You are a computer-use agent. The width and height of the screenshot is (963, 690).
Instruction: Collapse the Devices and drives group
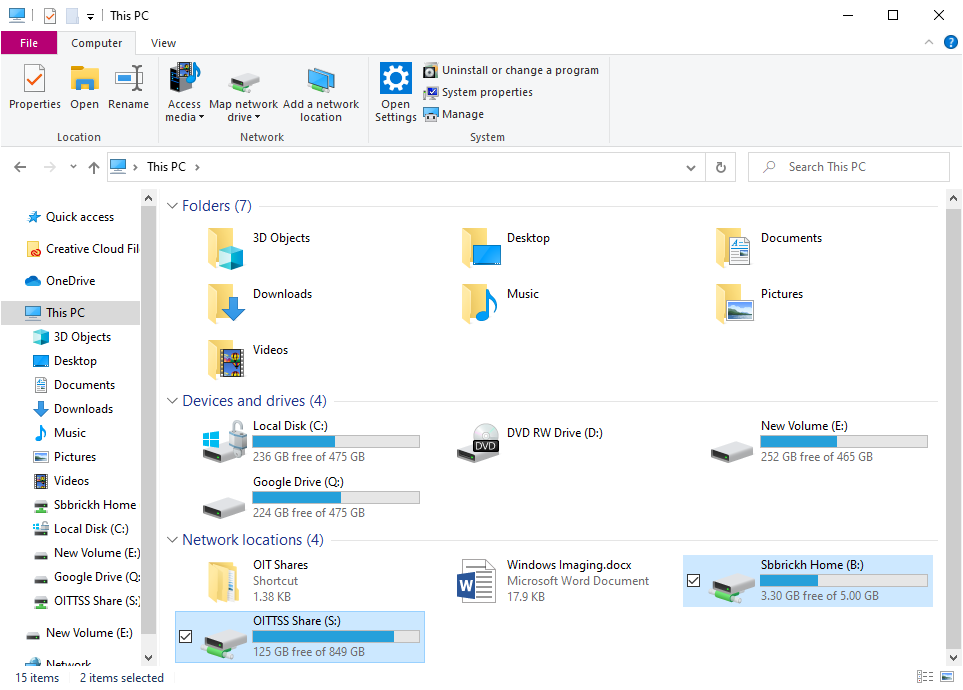click(x=172, y=401)
